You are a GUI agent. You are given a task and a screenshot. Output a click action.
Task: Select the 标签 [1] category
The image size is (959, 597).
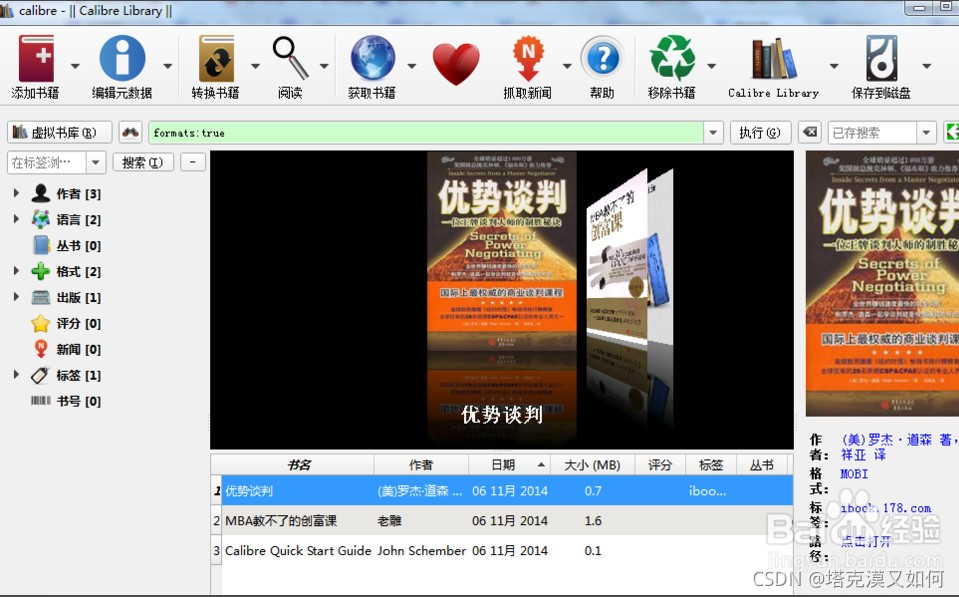(x=78, y=376)
